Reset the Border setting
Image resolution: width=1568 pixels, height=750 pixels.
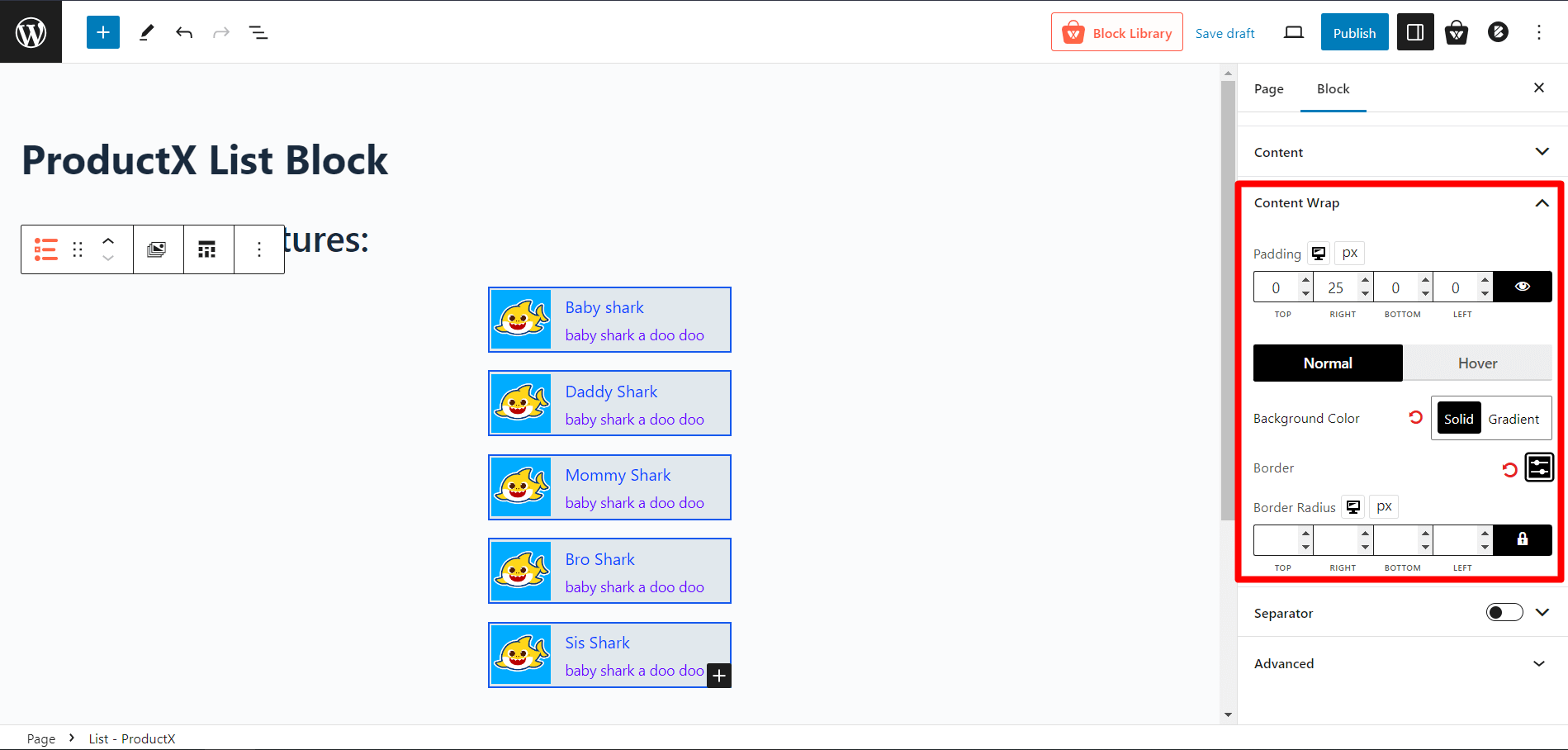pos(1509,469)
